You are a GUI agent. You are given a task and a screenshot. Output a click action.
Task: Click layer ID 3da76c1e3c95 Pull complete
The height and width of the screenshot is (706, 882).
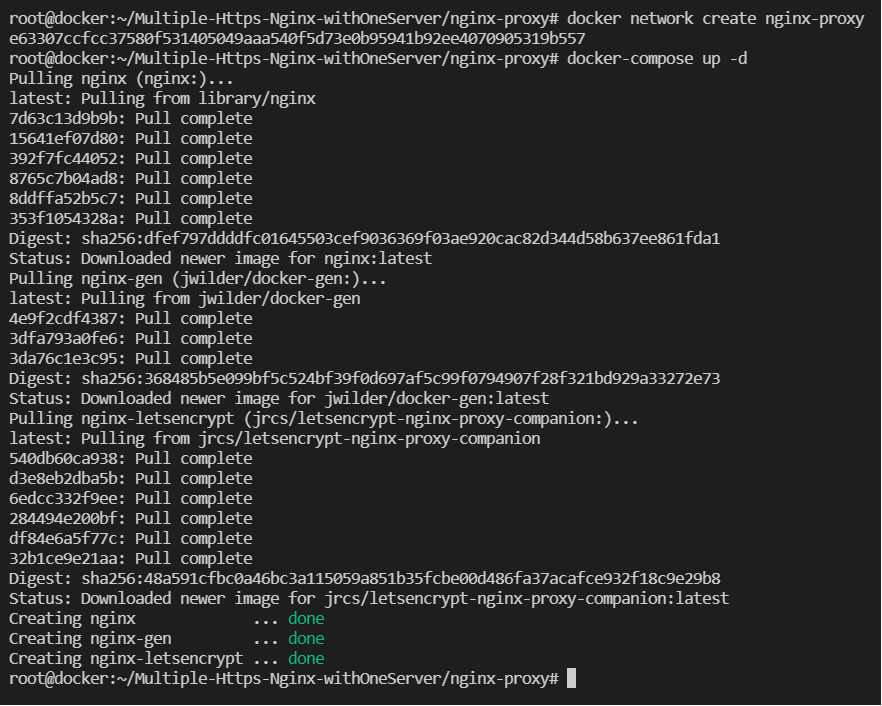[130, 359]
